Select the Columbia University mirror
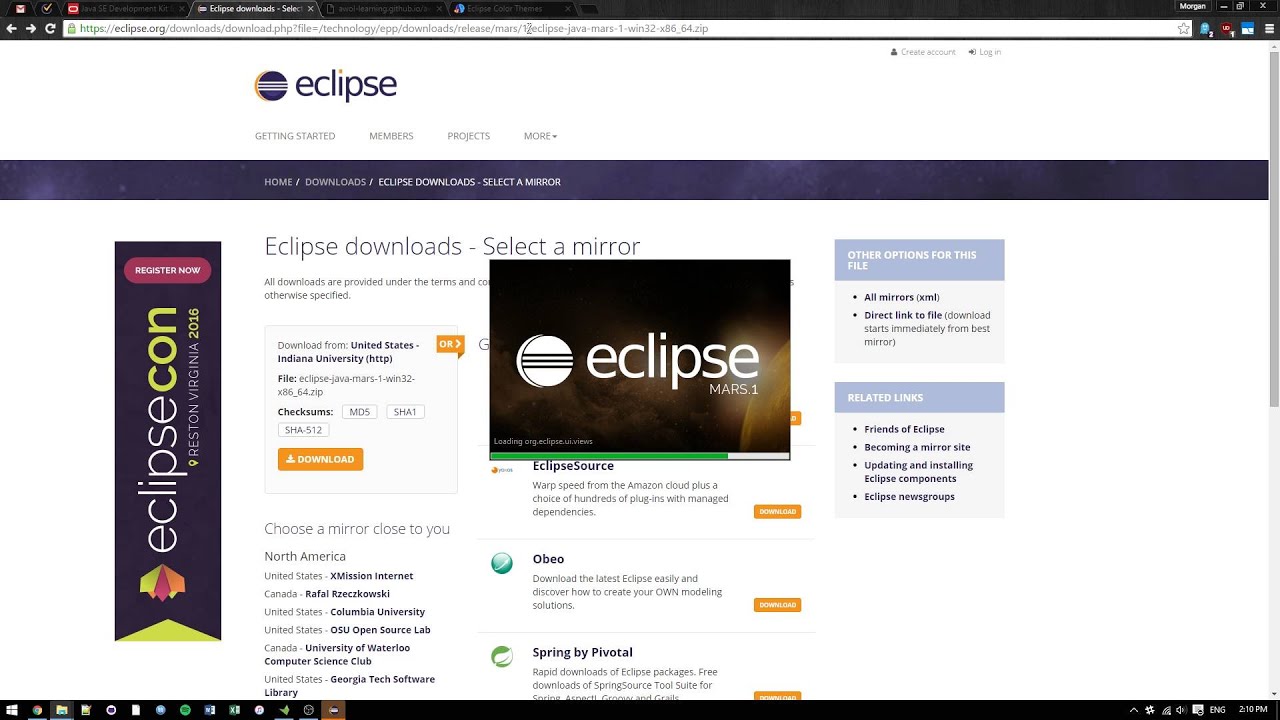The width and height of the screenshot is (1280, 720). click(x=377, y=612)
